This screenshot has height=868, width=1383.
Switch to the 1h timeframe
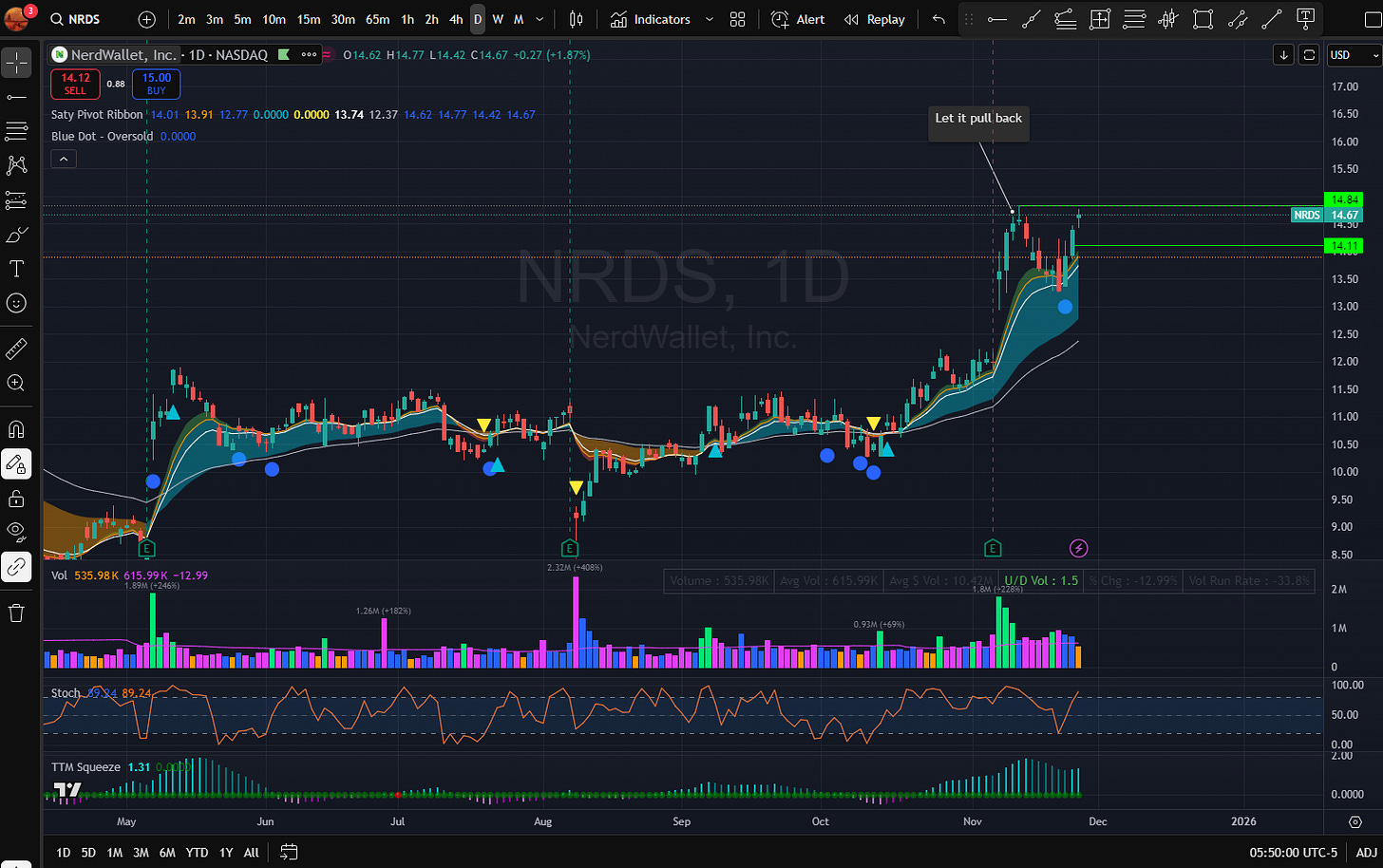coord(407,19)
